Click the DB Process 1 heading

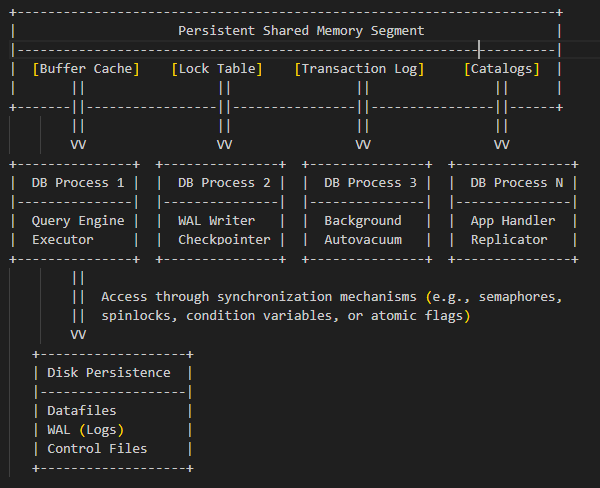[x=78, y=183]
